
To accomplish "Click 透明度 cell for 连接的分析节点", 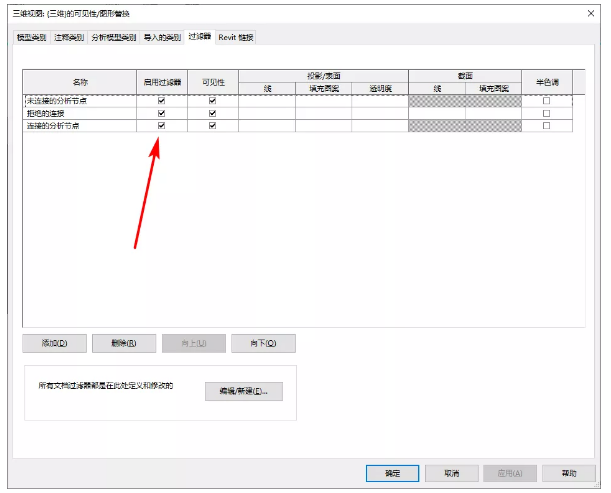I will (x=380, y=126).
